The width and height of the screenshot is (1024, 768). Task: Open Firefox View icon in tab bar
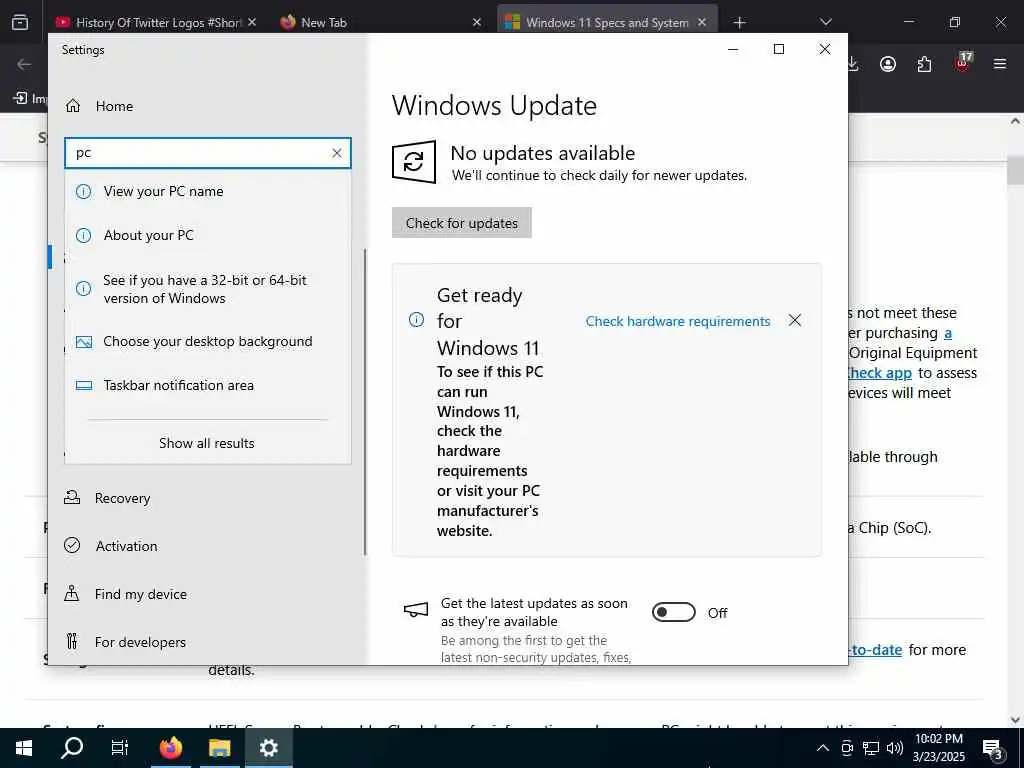tap(20, 22)
